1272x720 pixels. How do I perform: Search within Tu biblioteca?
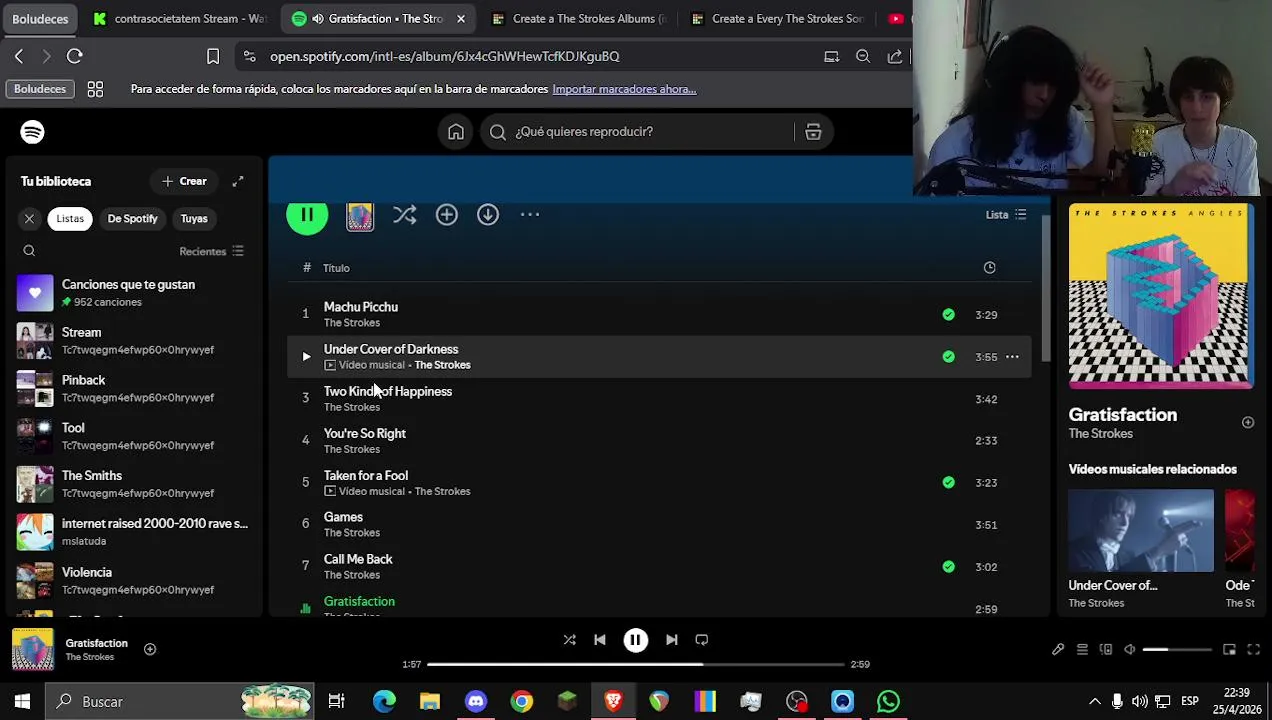pyautogui.click(x=29, y=251)
